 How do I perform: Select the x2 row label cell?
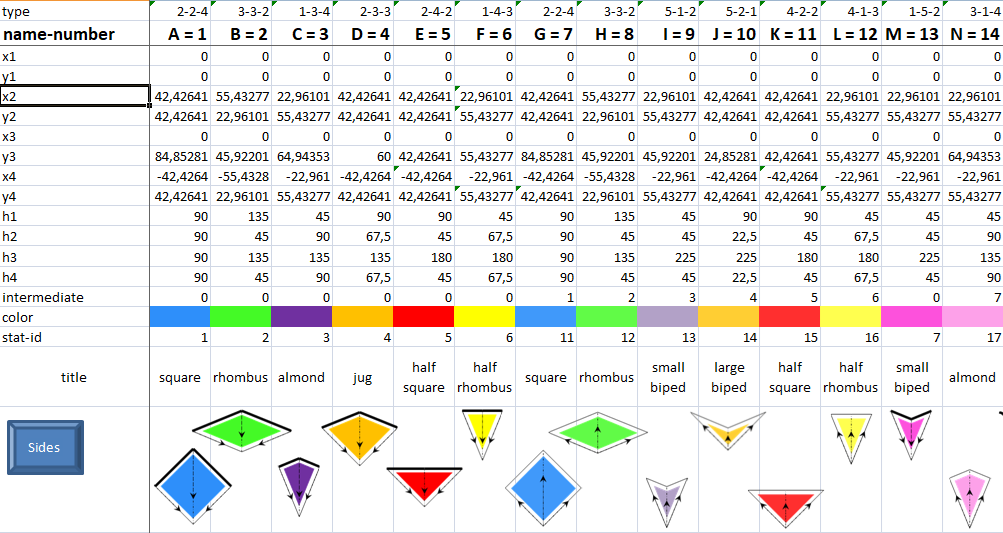[x=75, y=97]
